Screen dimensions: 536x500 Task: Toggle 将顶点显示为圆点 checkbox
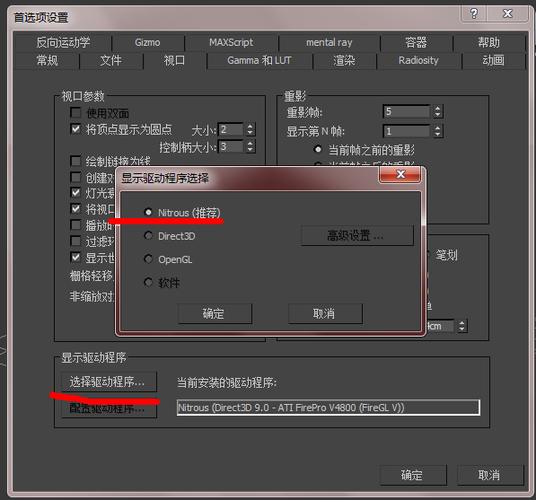(x=75, y=129)
